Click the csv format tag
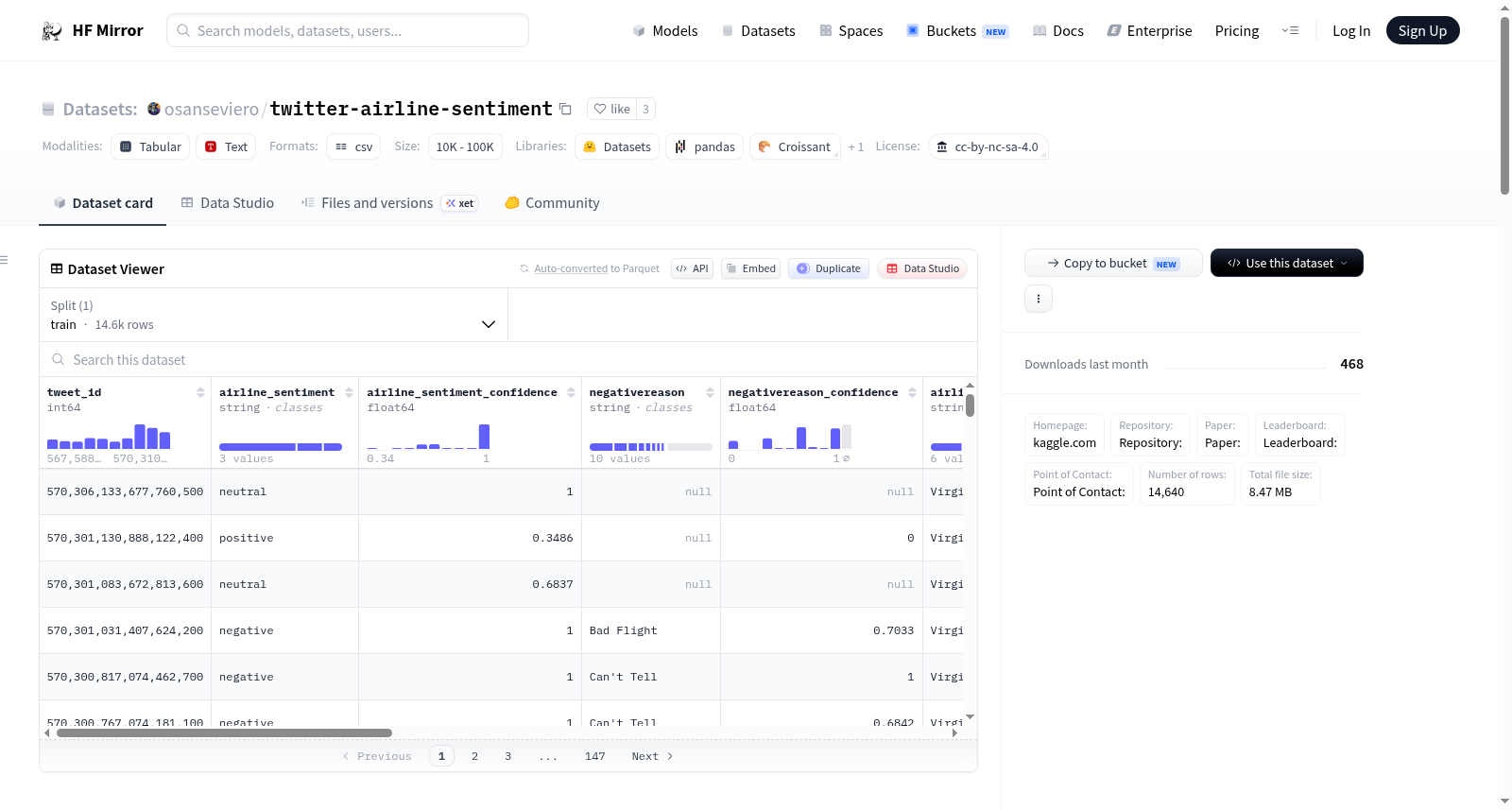 click(x=353, y=146)
